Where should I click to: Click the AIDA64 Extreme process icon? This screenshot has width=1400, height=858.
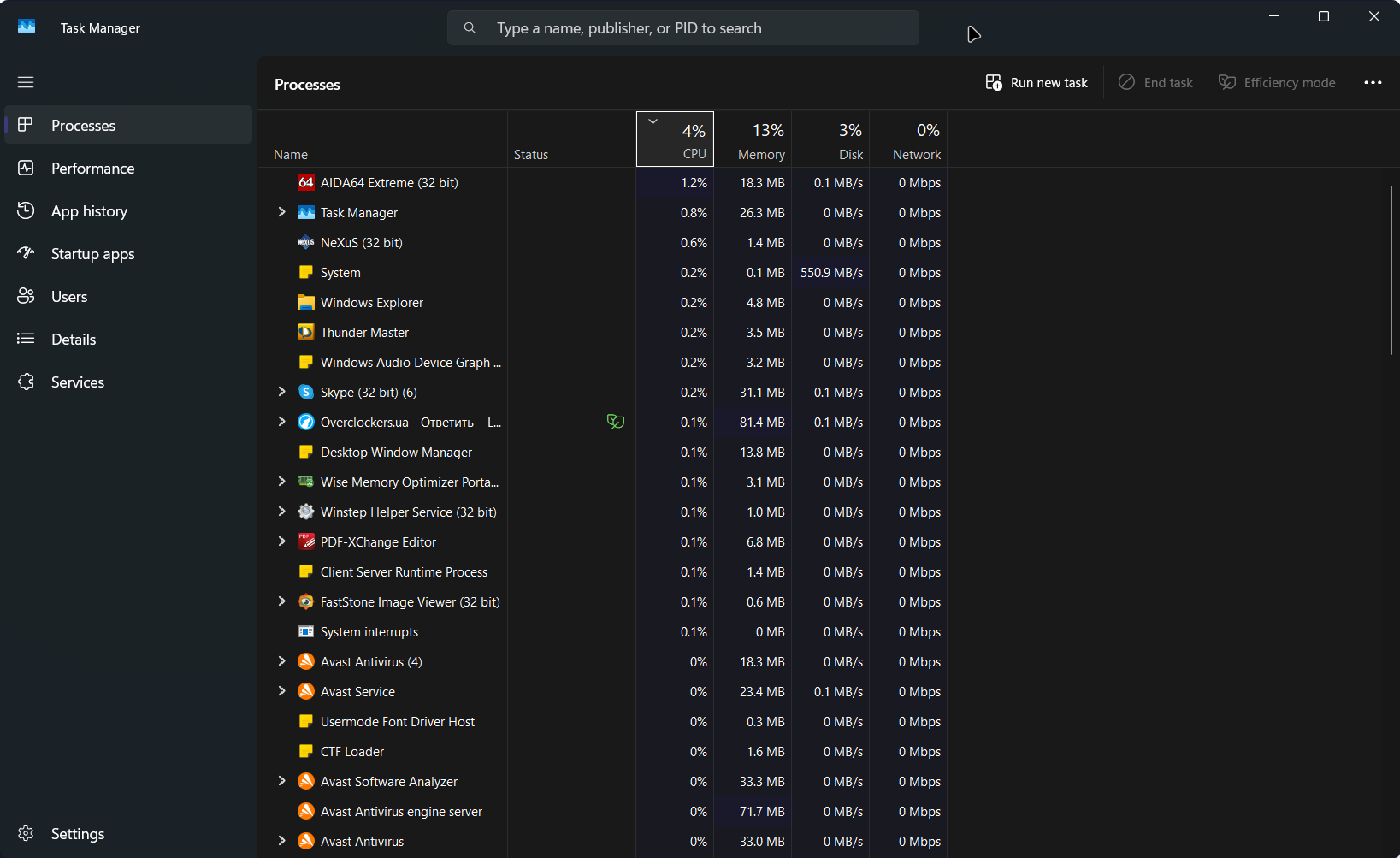pos(305,182)
